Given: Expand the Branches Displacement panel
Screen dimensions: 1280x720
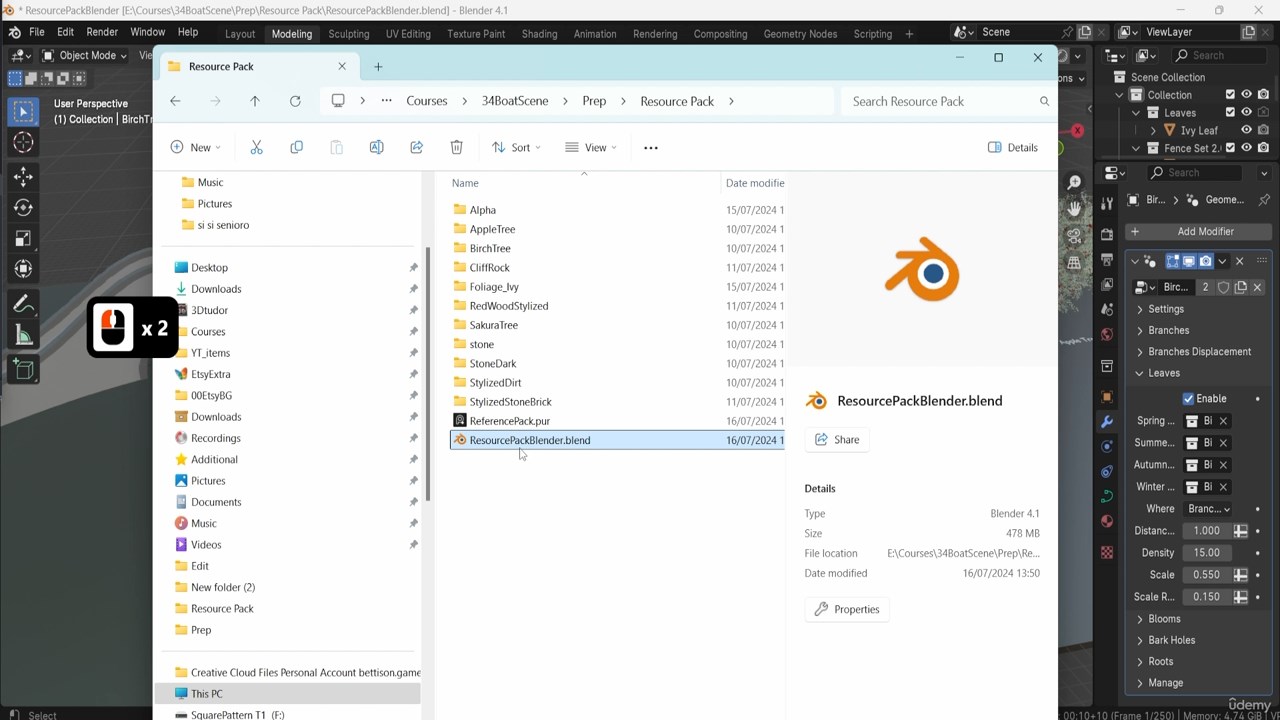Looking at the screenshot, I should 1199,351.
